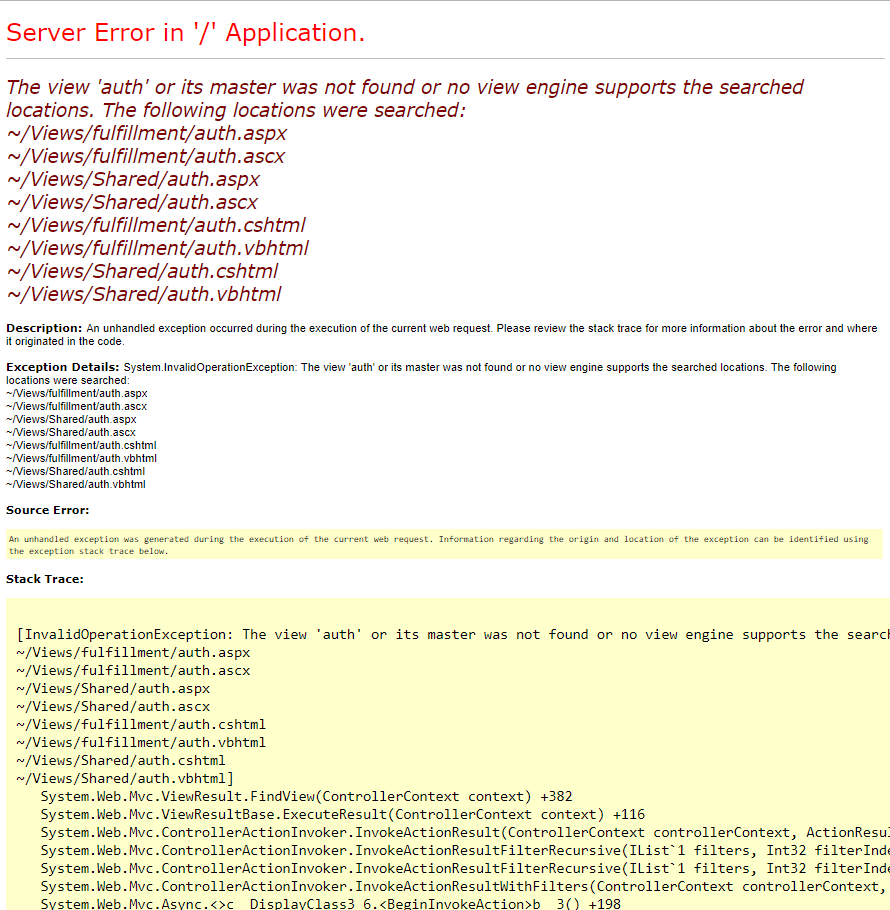This screenshot has width=890, height=910.
Task: Click the red italic "The view 'auth' or its master" message
Action: click(x=405, y=98)
